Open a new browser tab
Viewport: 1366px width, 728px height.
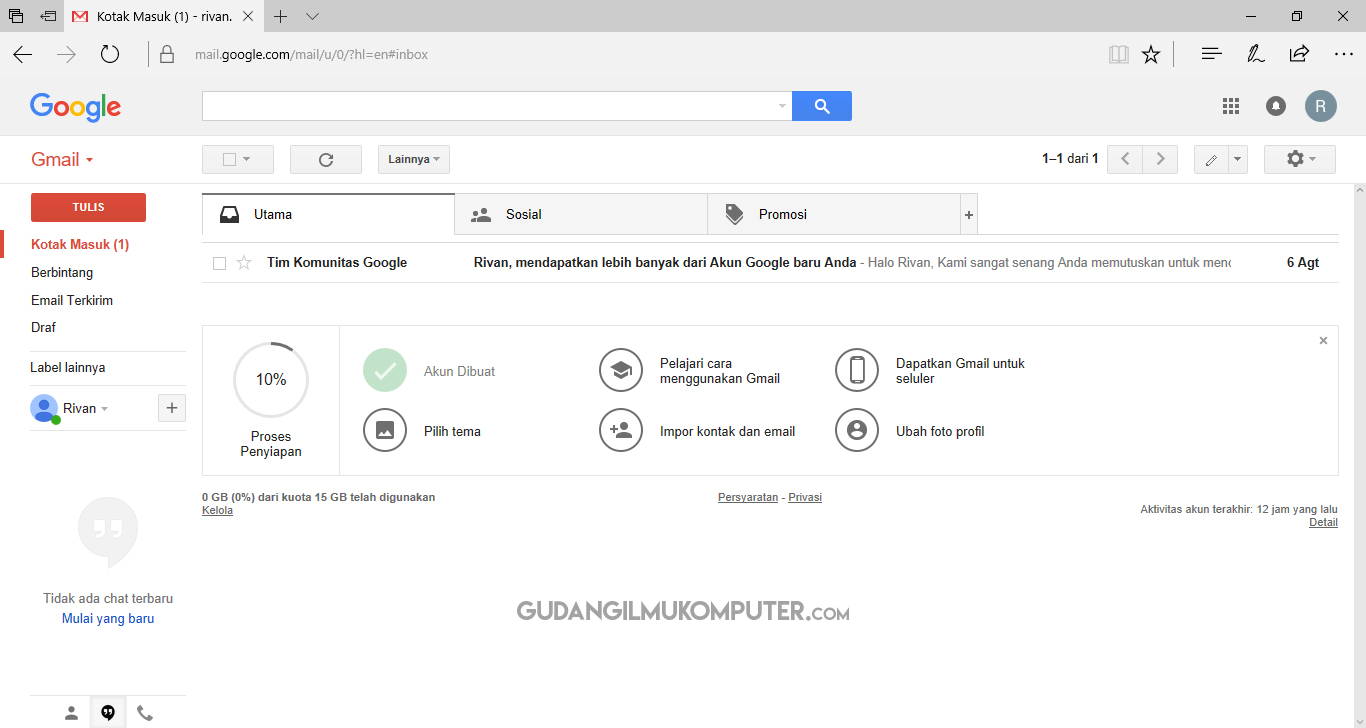(x=281, y=16)
